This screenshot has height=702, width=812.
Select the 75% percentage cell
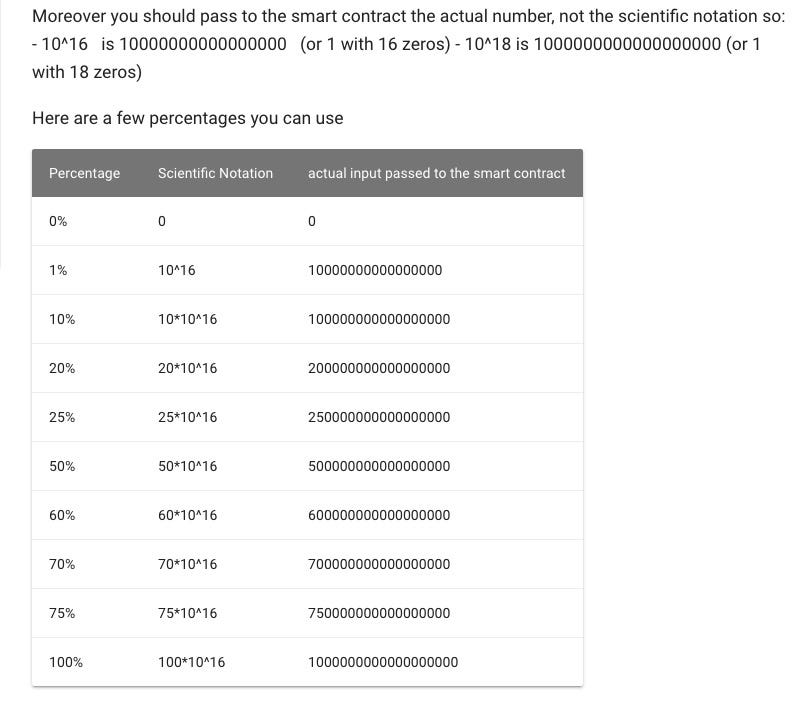pos(62,613)
